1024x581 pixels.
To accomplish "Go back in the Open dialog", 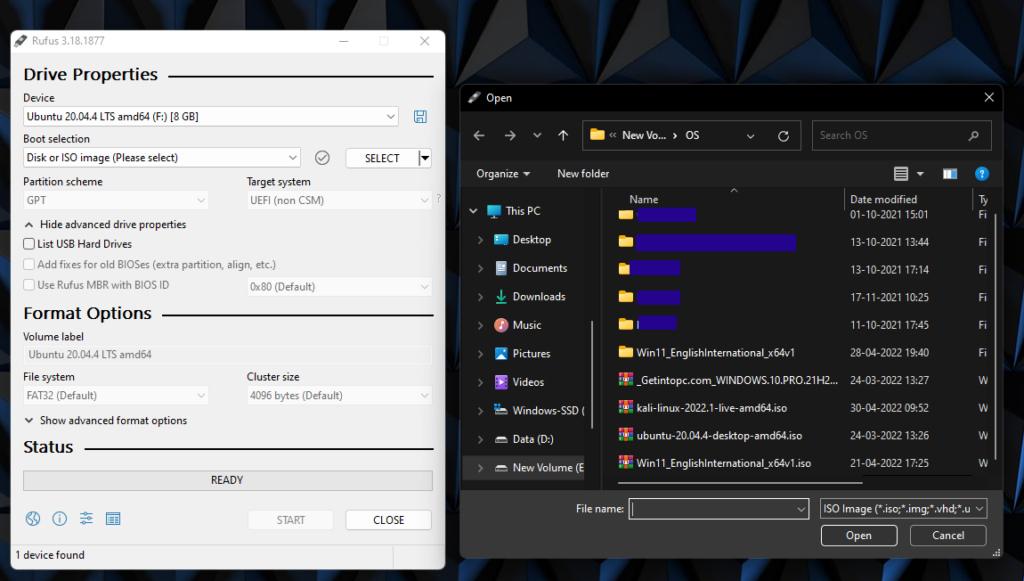I will click(479, 135).
